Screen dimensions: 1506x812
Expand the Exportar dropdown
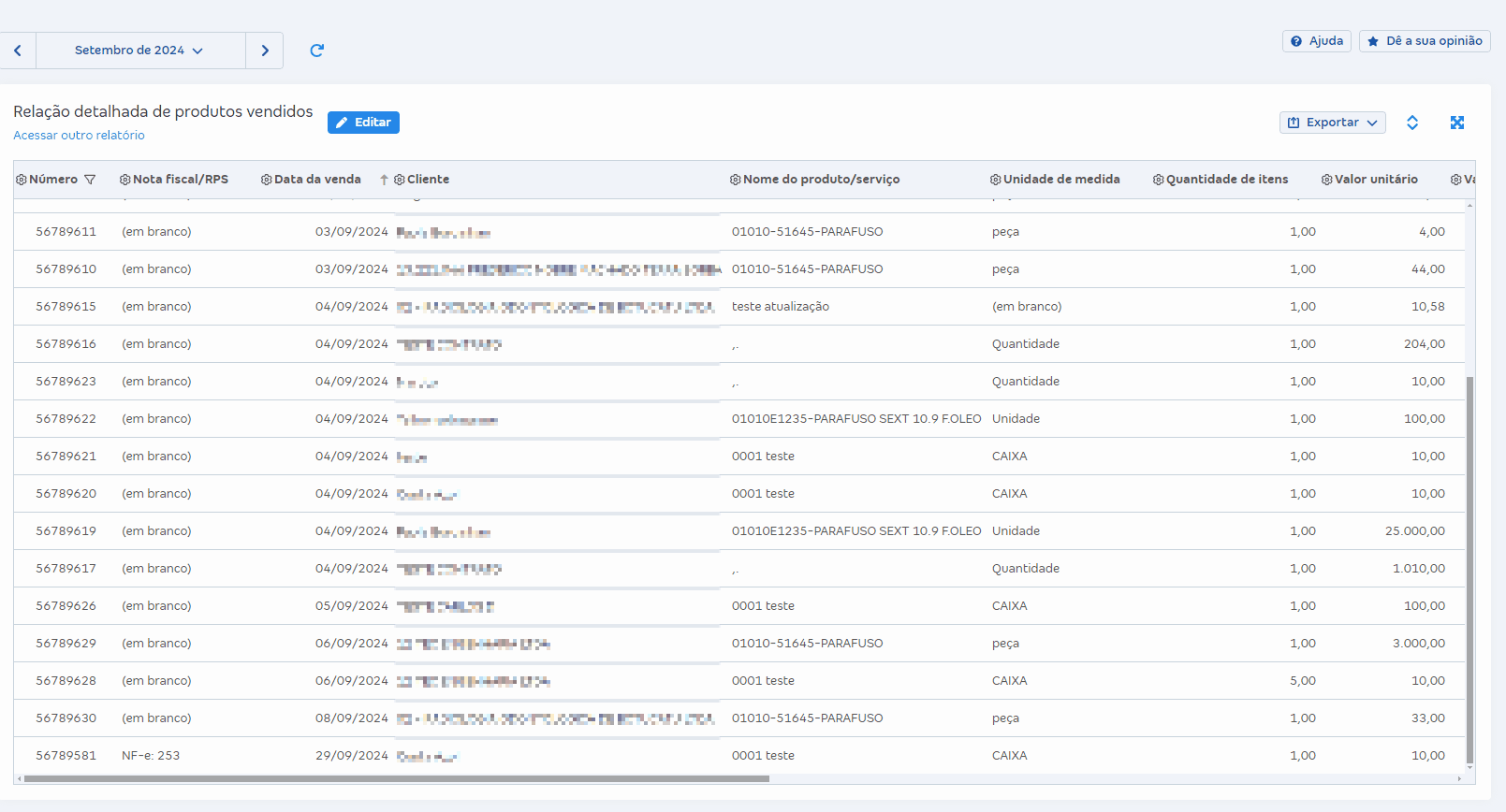coord(1332,123)
